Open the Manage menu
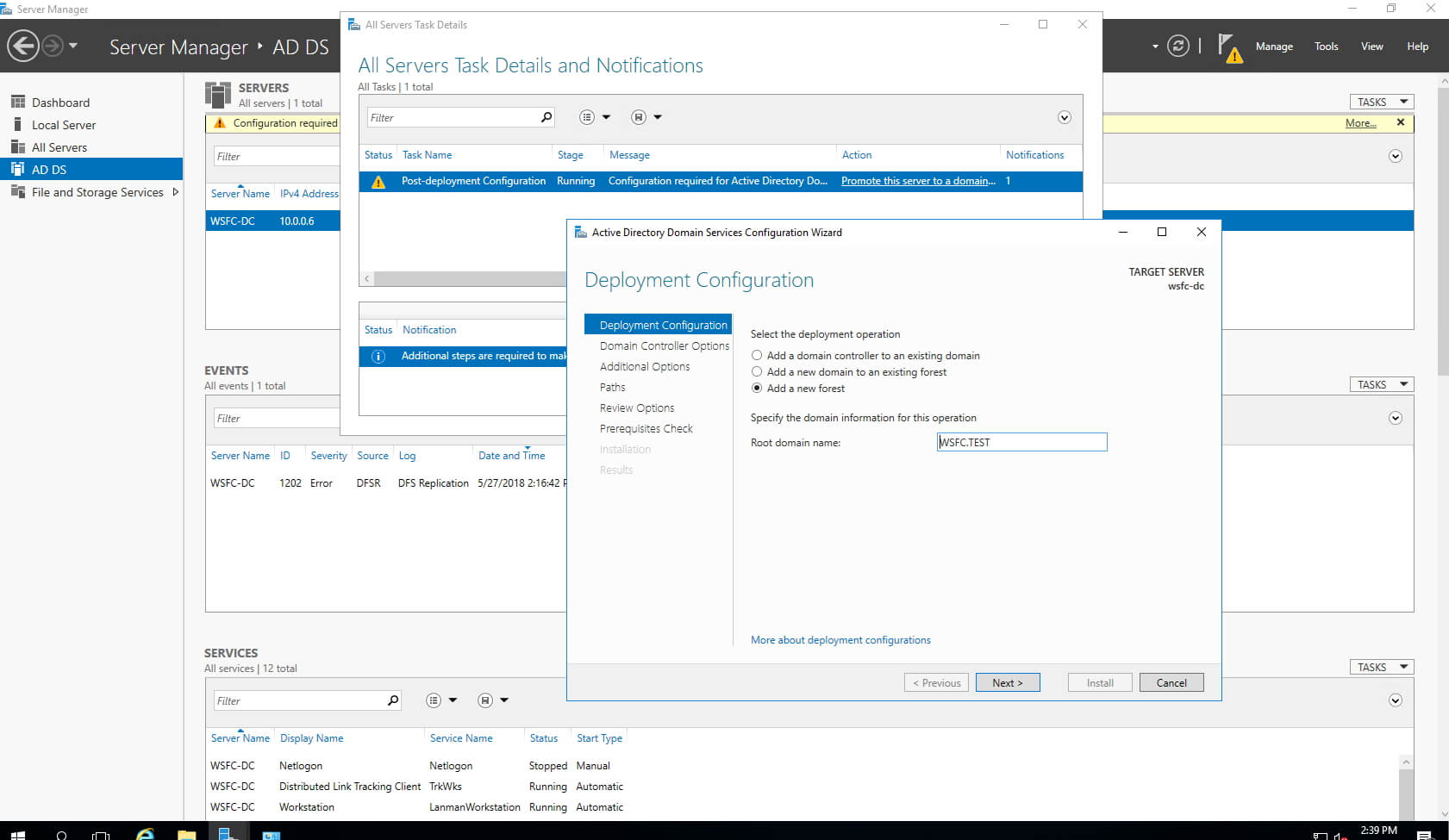 point(1274,46)
